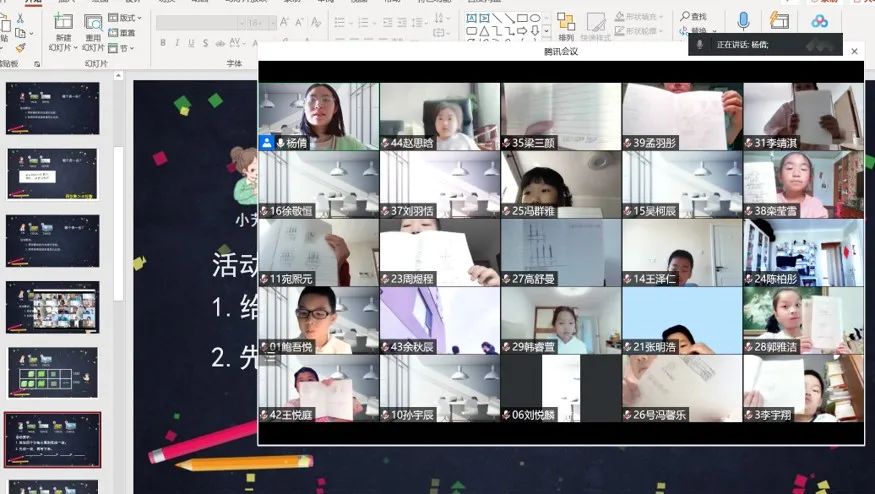
Task: Click the Decrease Indent icon
Action: tap(388, 23)
